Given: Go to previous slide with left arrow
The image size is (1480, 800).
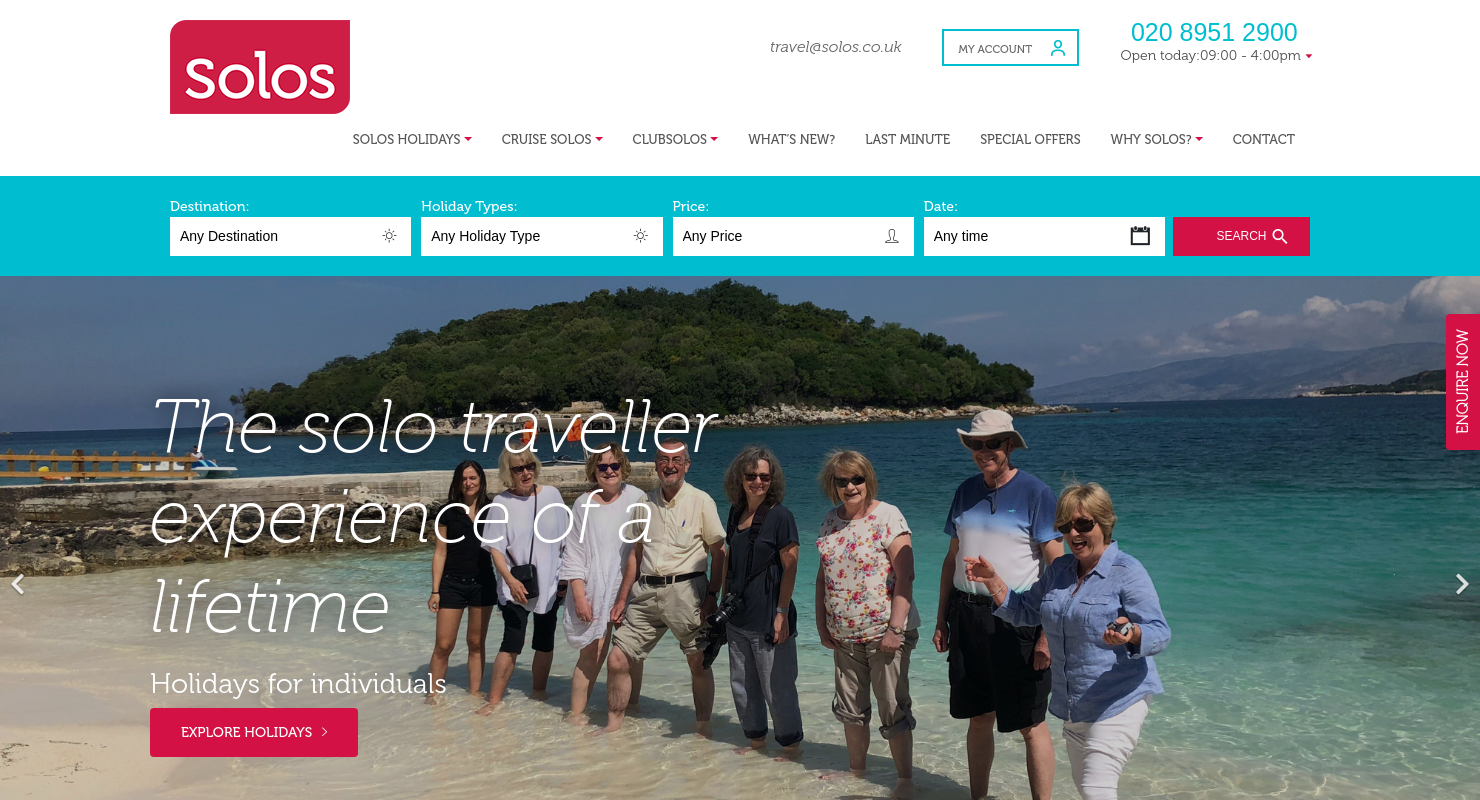Looking at the screenshot, I should (x=17, y=584).
